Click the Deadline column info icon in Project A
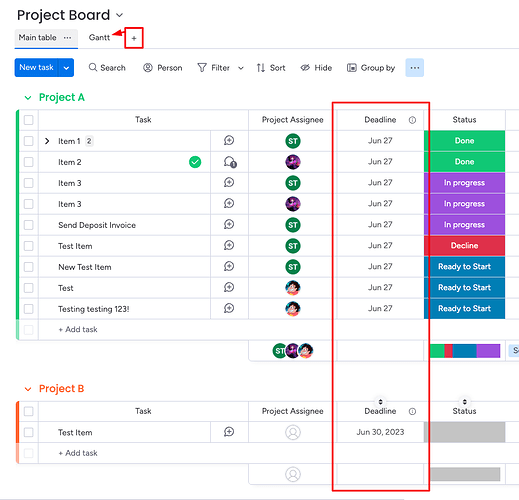Viewport: 519px width, 500px height. pos(412,120)
